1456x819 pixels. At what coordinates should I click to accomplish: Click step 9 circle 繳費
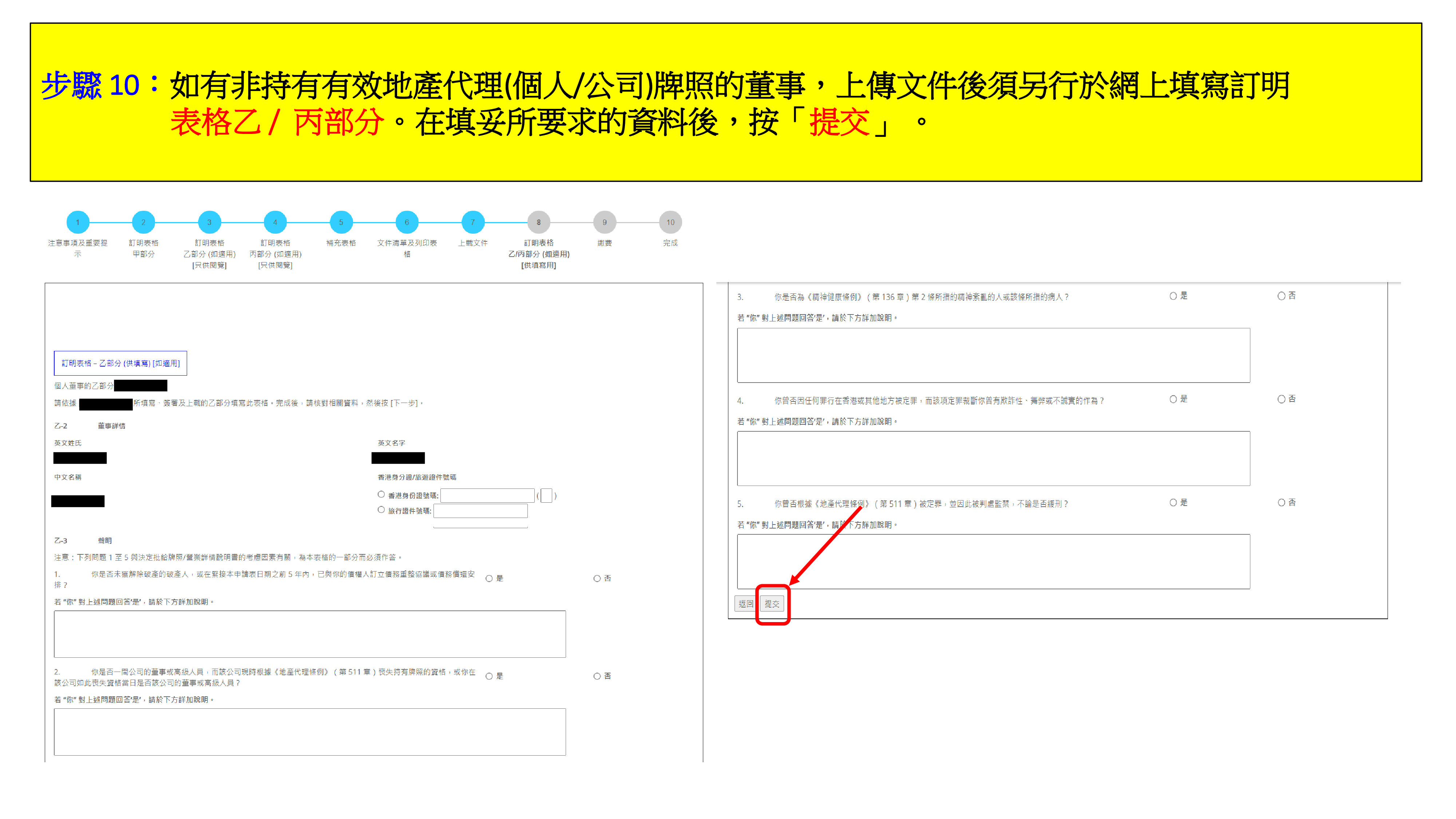604,222
